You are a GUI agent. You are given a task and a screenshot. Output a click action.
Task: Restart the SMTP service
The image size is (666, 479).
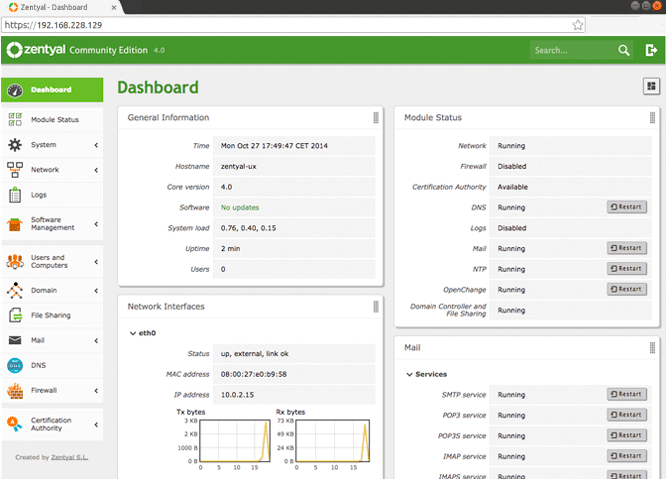click(626, 394)
